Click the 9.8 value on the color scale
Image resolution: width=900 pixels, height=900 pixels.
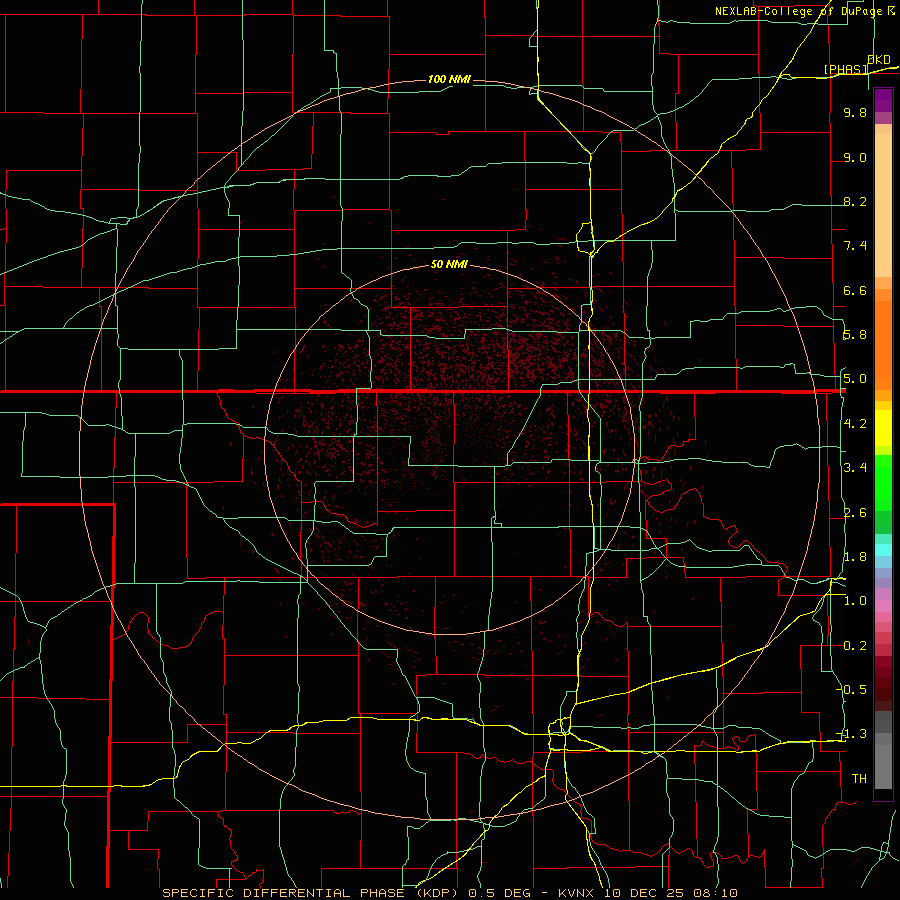point(855,113)
